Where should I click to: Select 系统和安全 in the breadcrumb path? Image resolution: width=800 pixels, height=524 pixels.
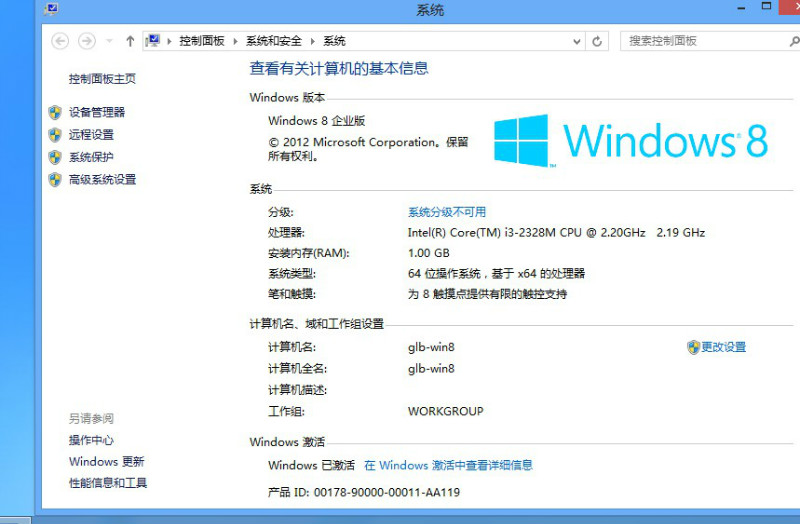(274, 41)
